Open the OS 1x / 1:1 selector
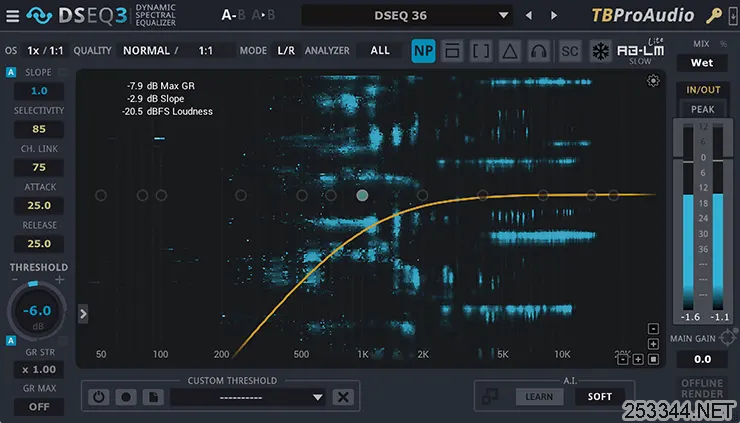The height and width of the screenshot is (423, 740). 45,51
